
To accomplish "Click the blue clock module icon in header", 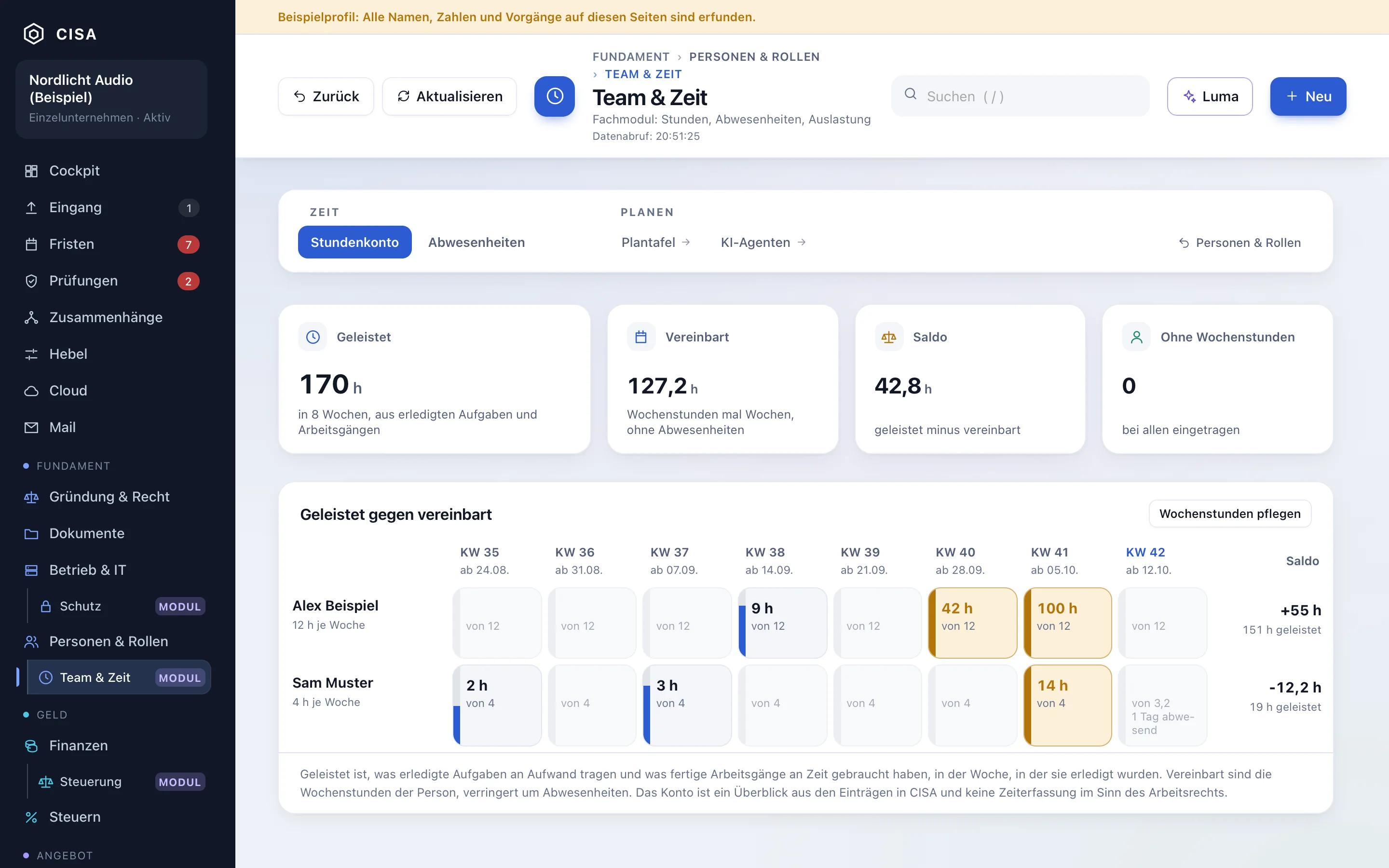I will click(x=555, y=96).
